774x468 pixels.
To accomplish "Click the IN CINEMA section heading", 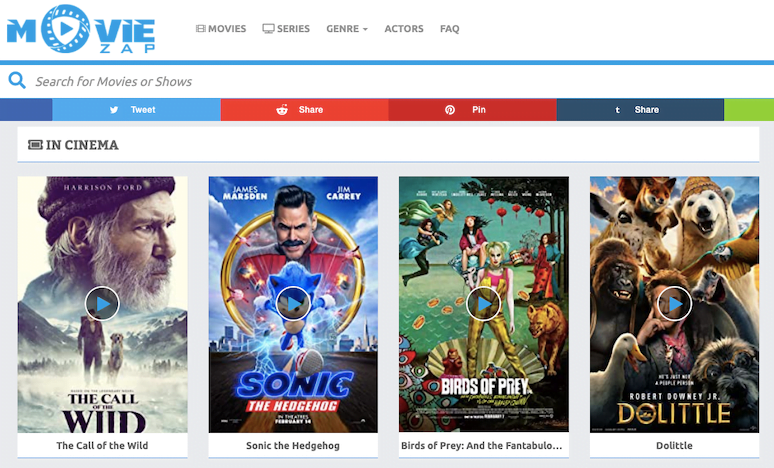I will coord(82,145).
